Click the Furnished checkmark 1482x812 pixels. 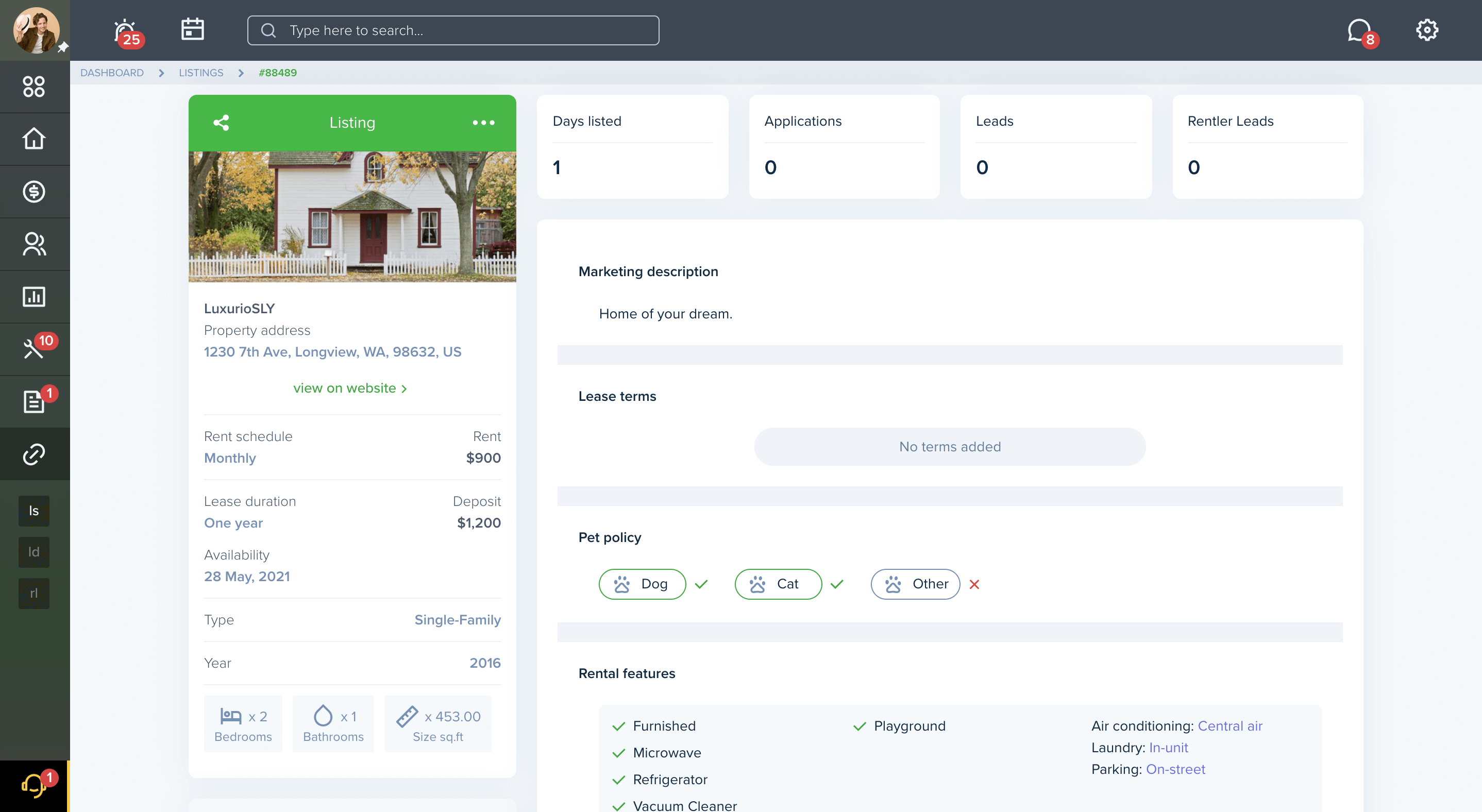tap(618, 726)
